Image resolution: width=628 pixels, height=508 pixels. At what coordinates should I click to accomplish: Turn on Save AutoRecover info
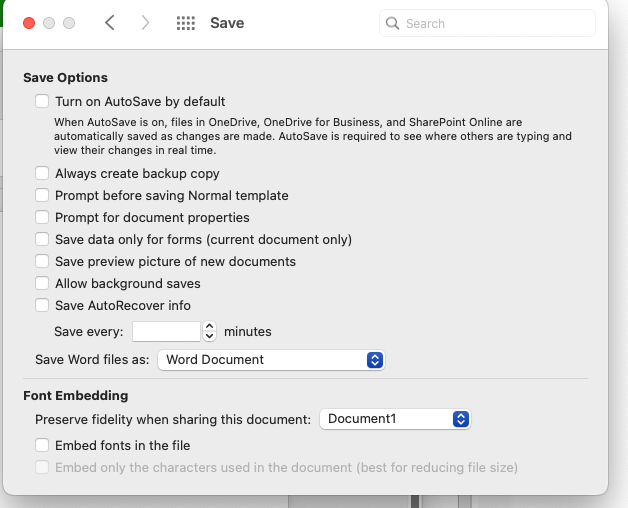click(x=42, y=306)
